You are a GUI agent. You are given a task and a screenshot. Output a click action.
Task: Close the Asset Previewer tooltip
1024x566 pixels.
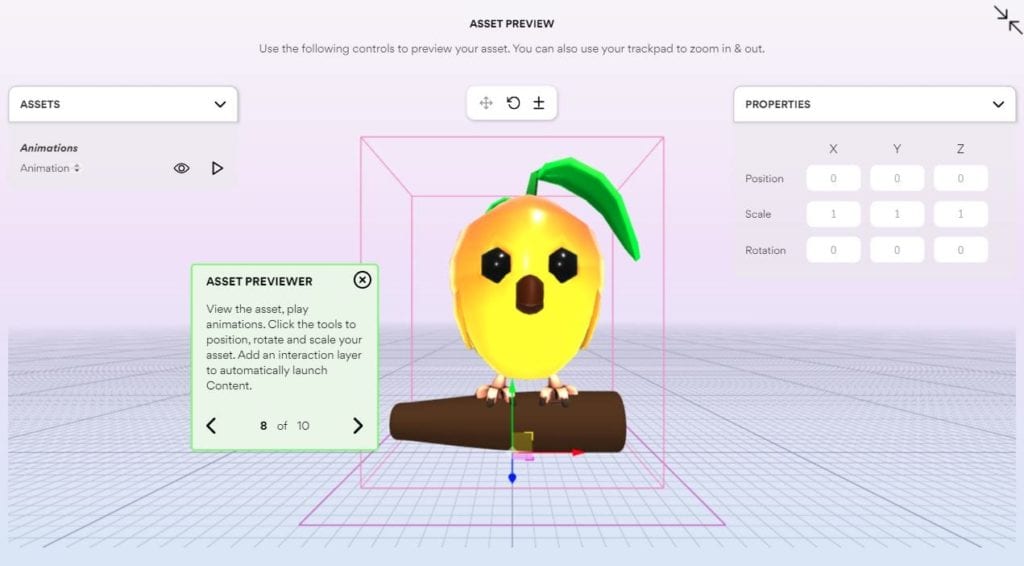pos(362,280)
